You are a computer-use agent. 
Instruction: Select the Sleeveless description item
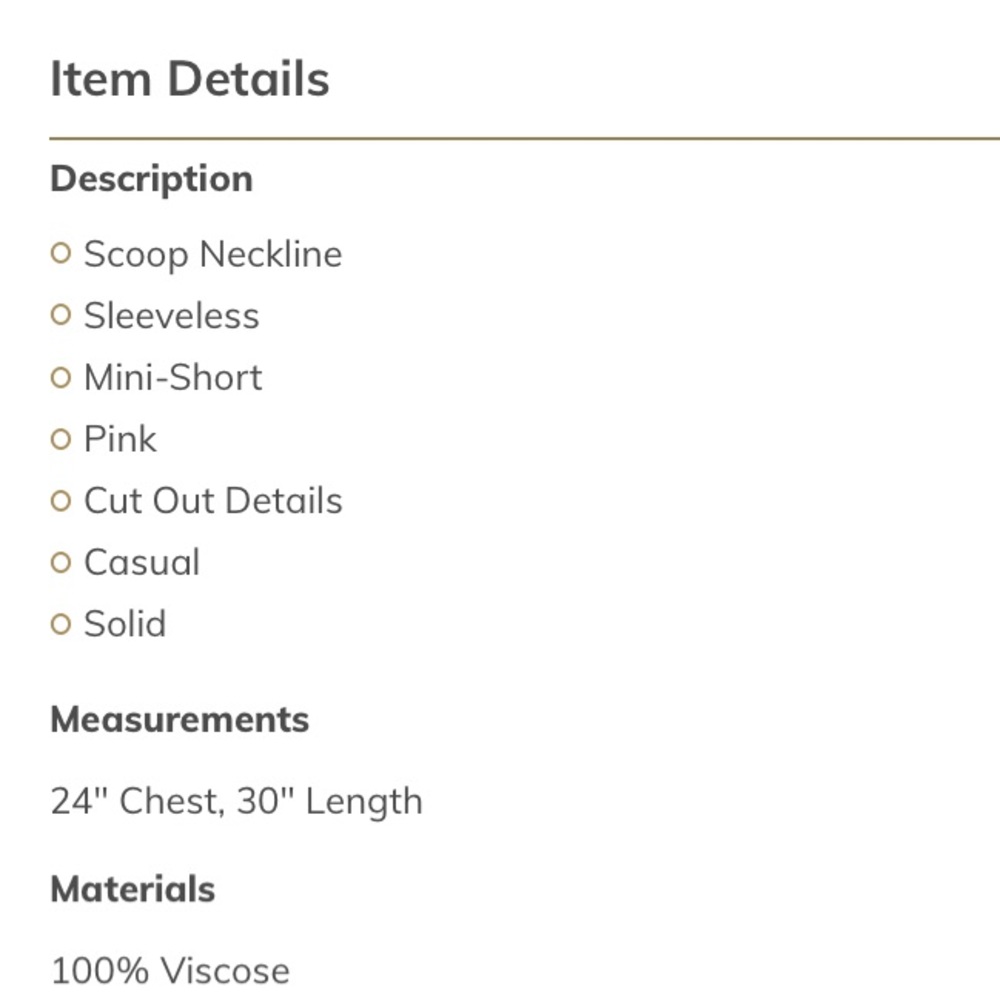click(171, 316)
